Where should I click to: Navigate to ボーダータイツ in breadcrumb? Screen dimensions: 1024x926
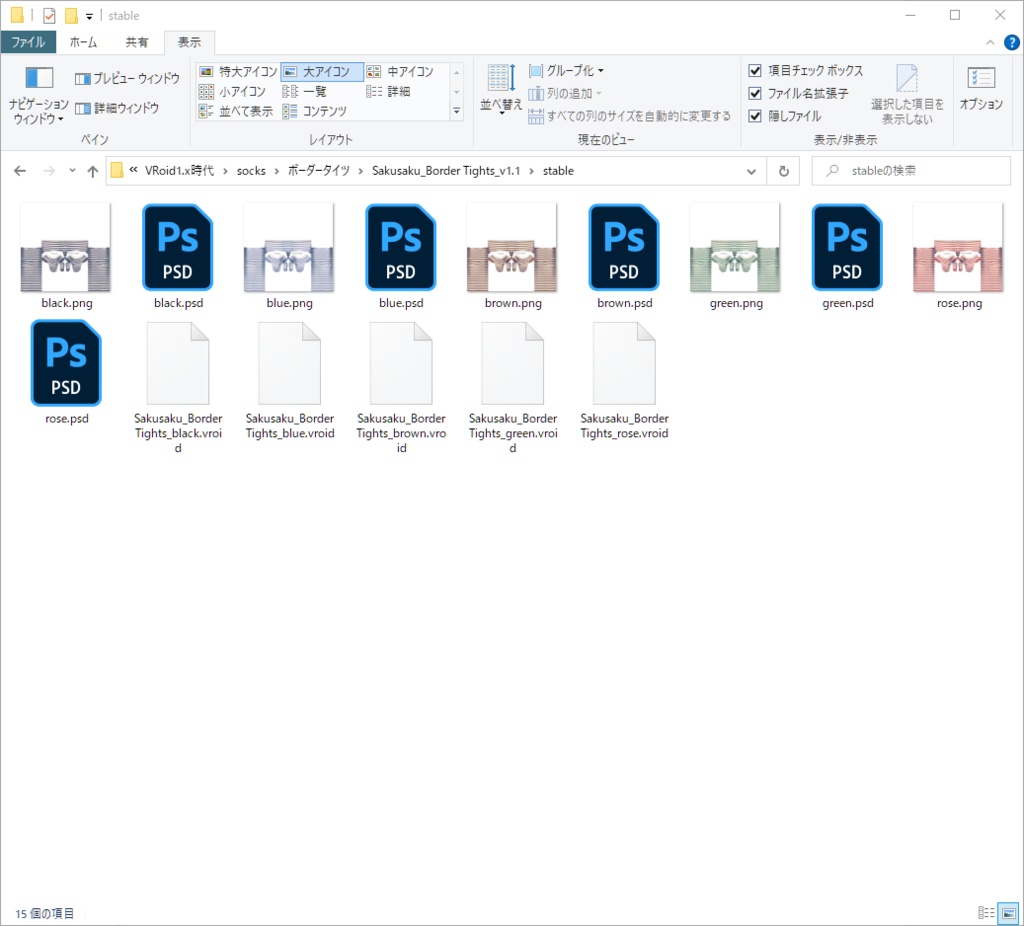point(319,170)
